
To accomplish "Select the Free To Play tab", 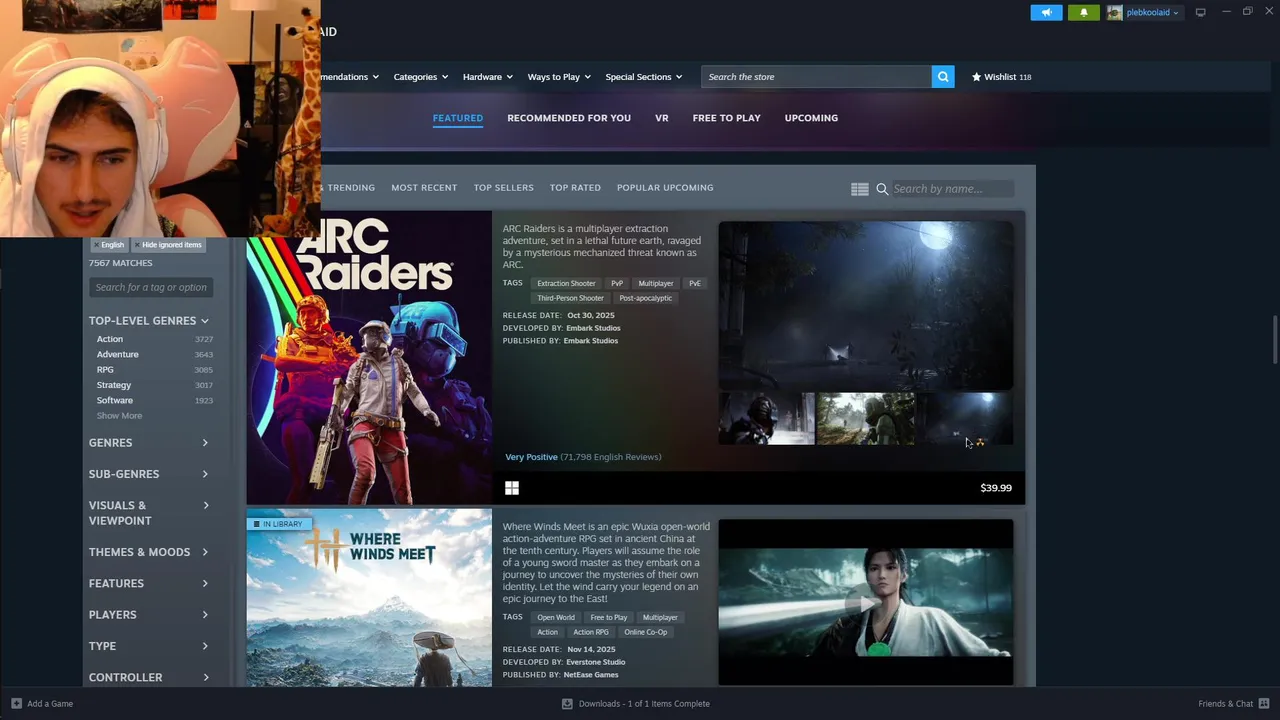I will pos(726,118).
